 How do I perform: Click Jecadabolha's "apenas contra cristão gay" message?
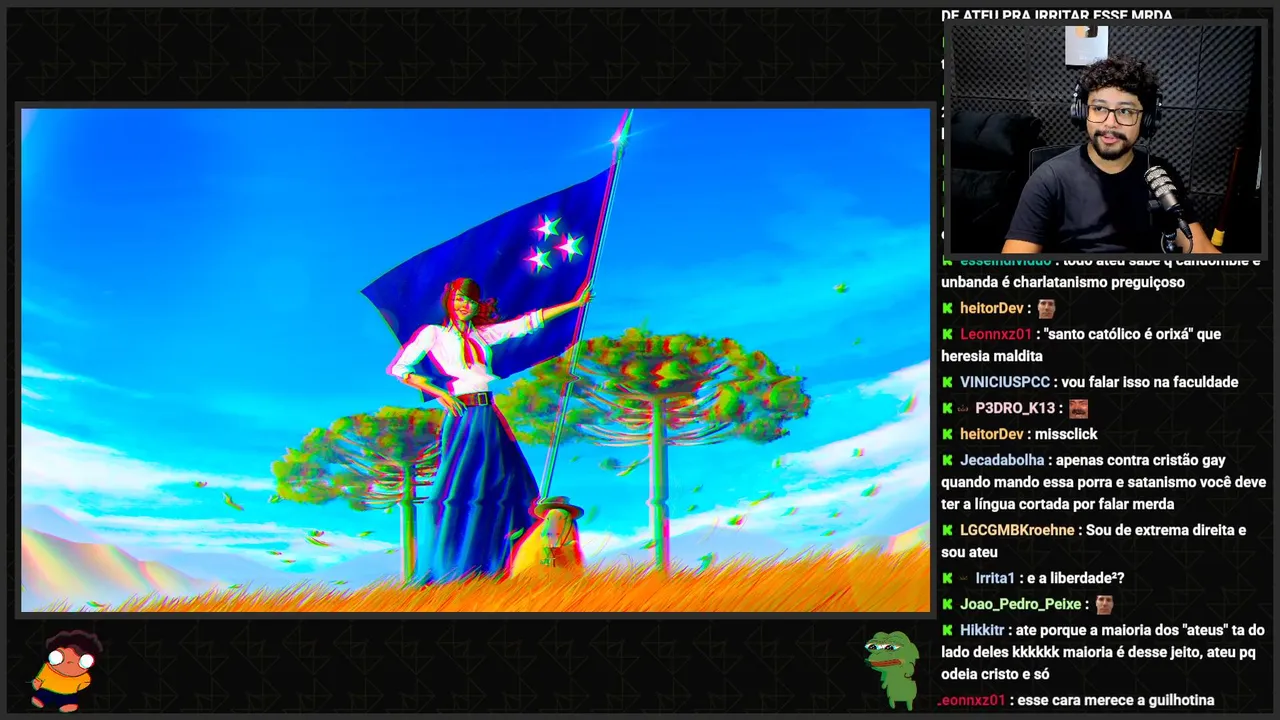click(1104, 482)
